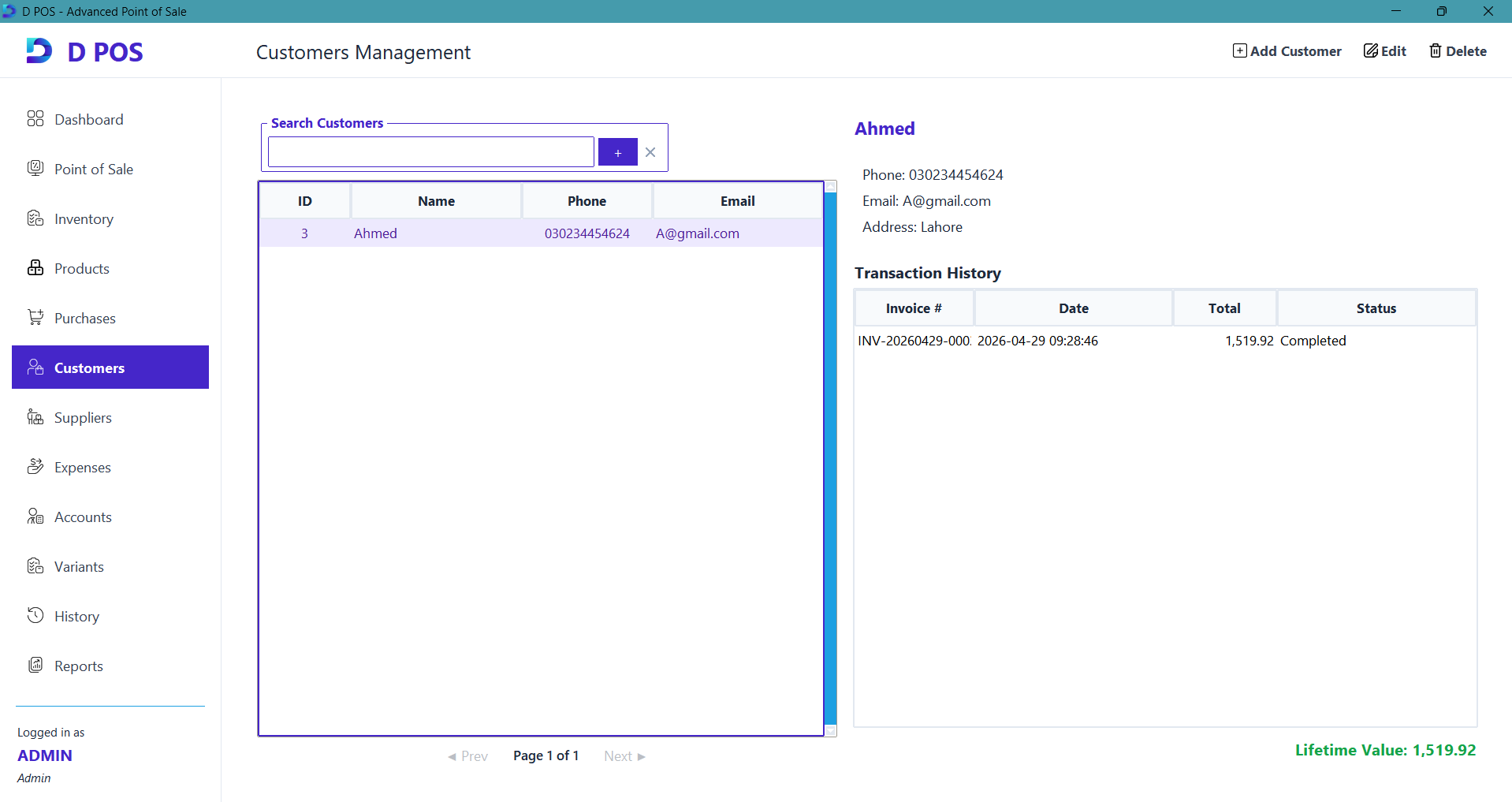Screen dimensions: 1512x802
Task: Go to Point of Sale
Action: (x=110, y=169)
